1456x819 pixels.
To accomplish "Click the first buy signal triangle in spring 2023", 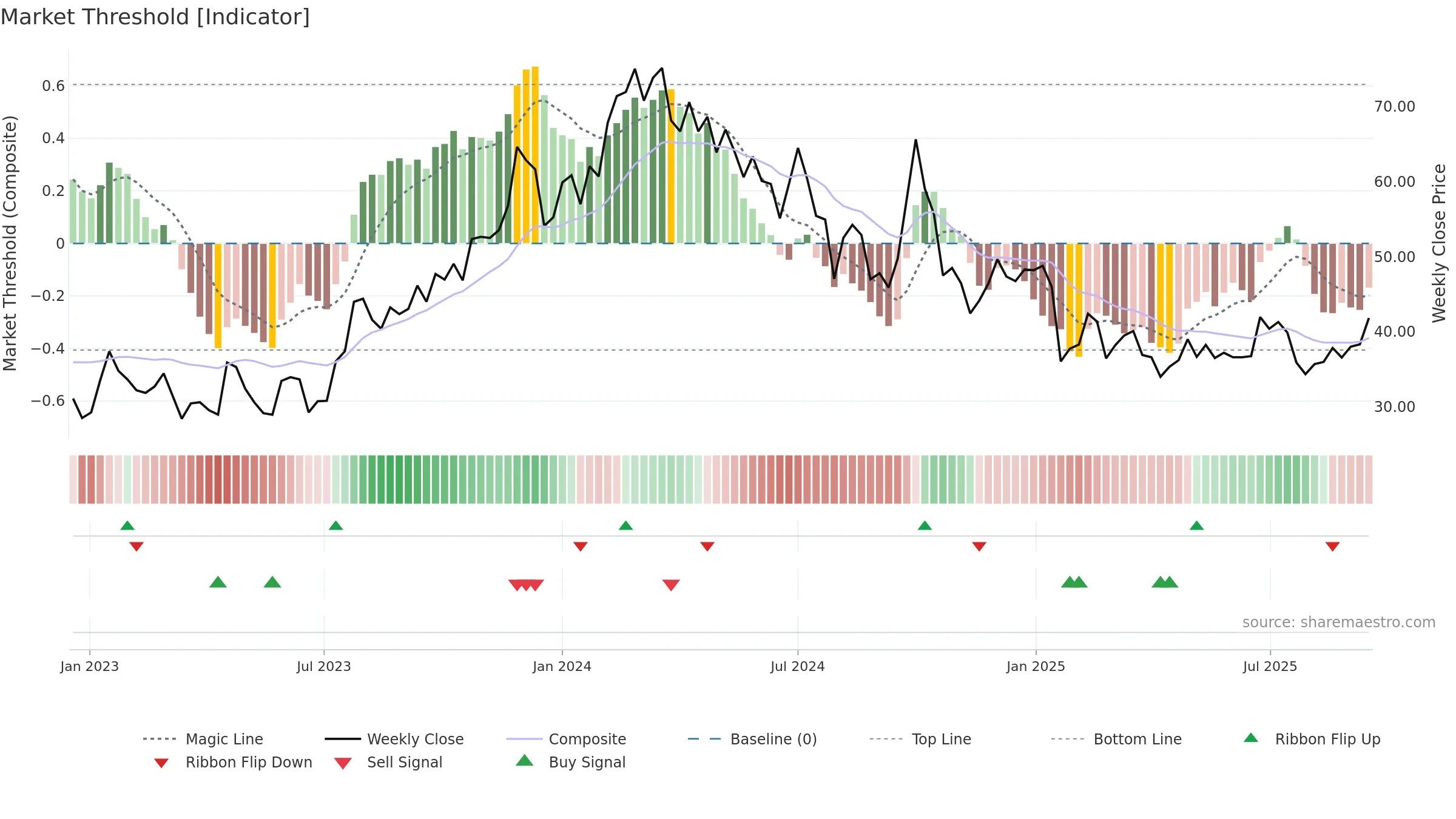I will tap(218, 582).
